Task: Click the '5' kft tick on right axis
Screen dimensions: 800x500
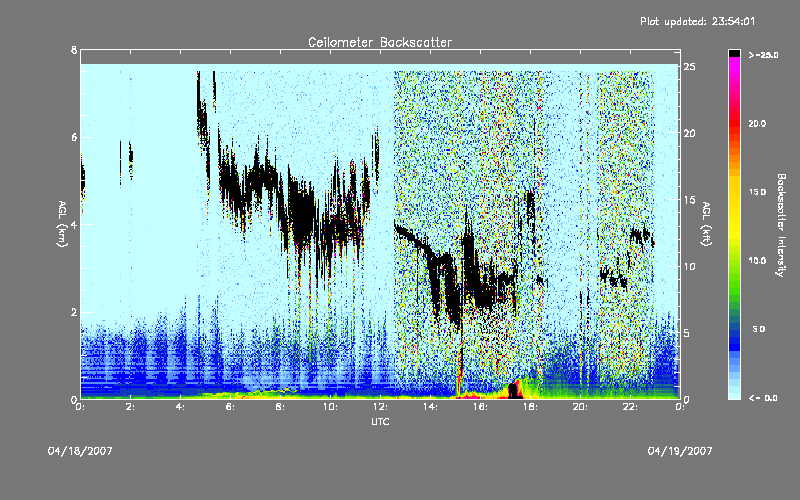Action: tap(687, 333)
